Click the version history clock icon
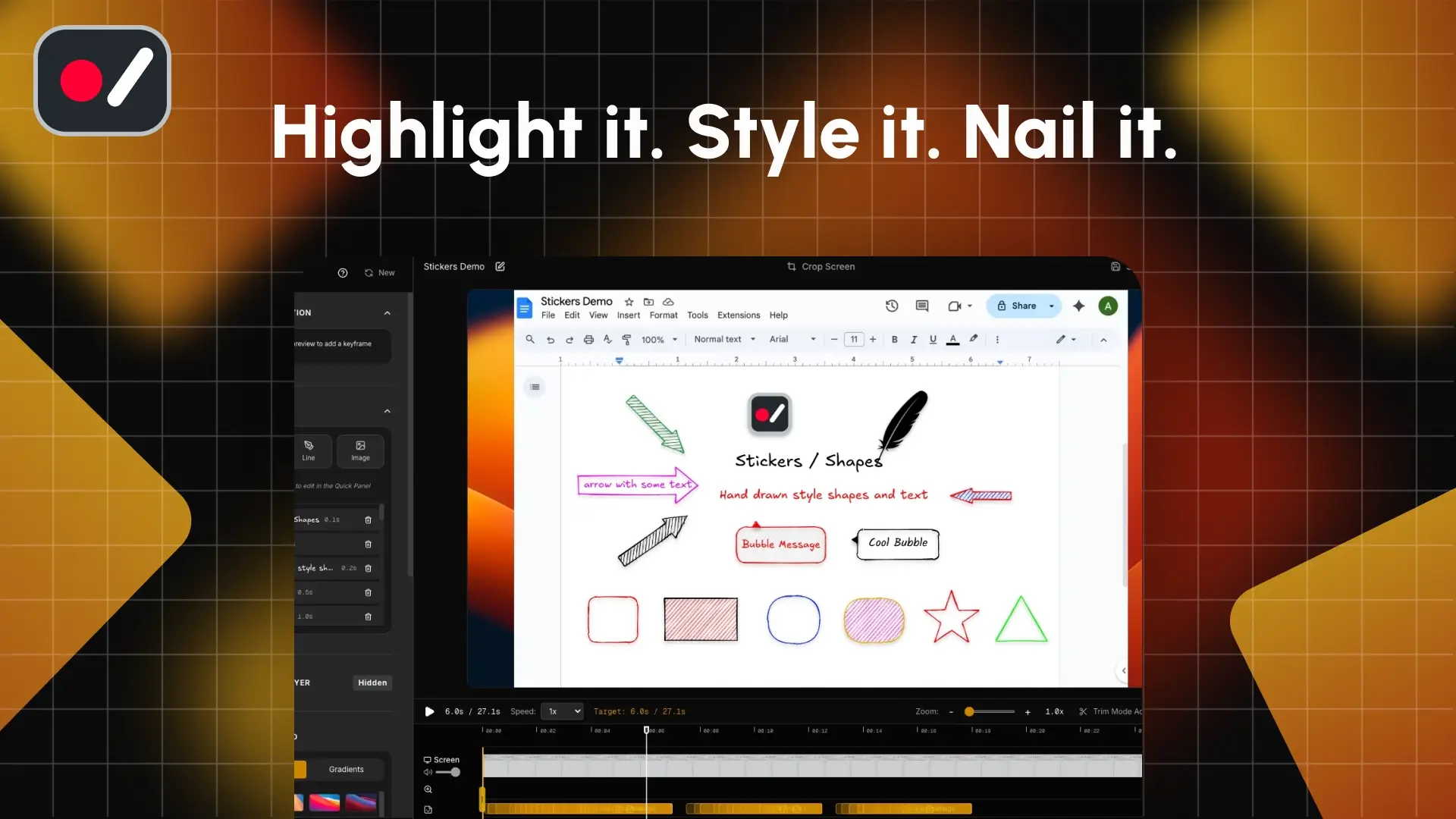The width and height of the screenshot is (1456, 819). [x=892, y=306]
